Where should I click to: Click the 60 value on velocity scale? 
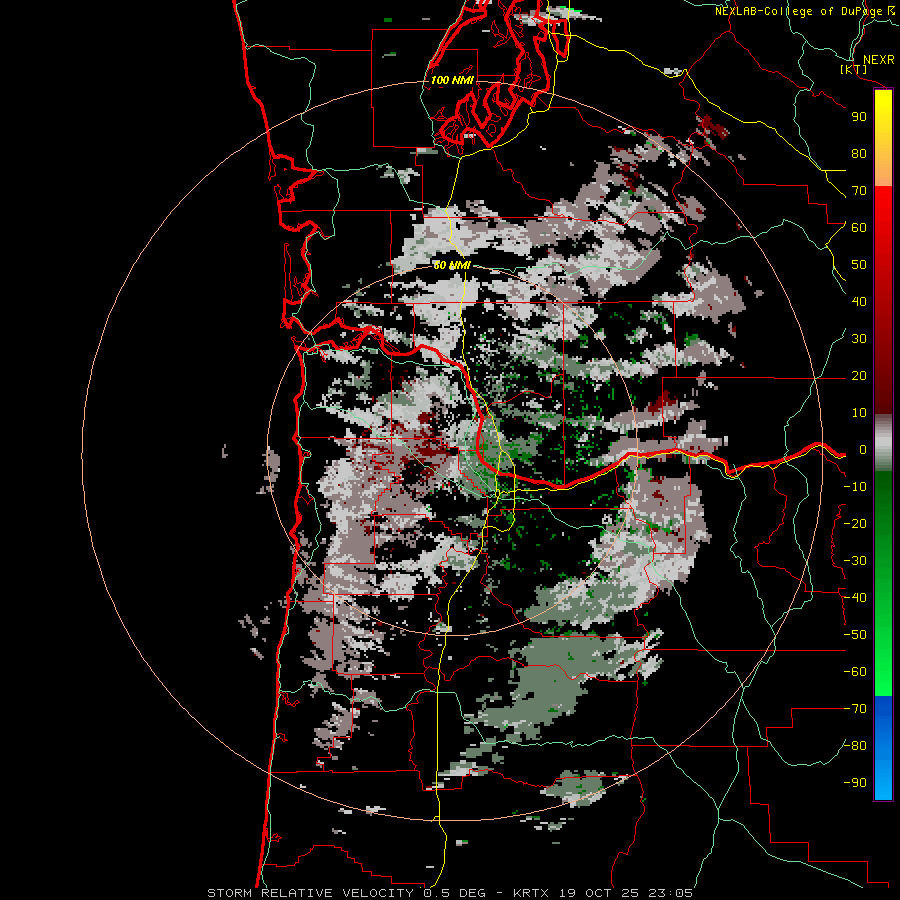(x=859, y=228)
